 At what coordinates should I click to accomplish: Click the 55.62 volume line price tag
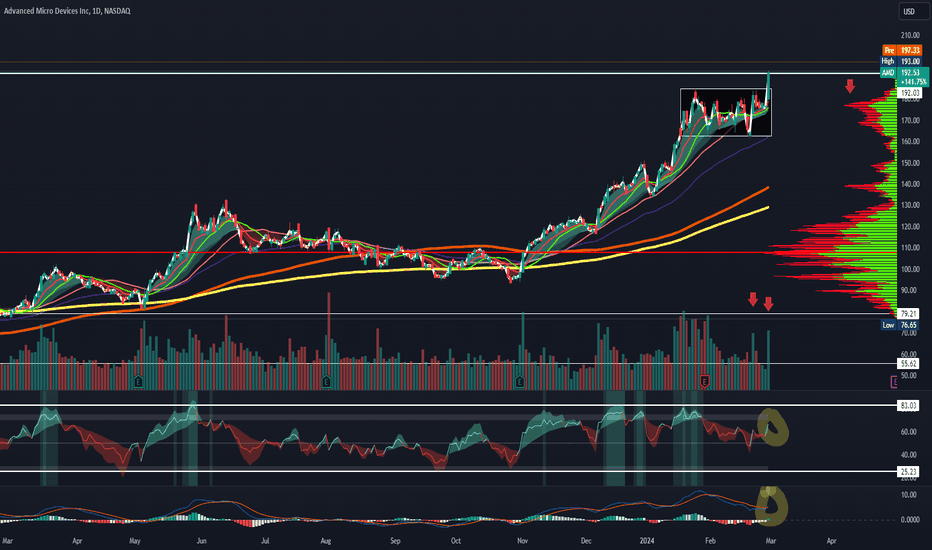tap(908, 363)
